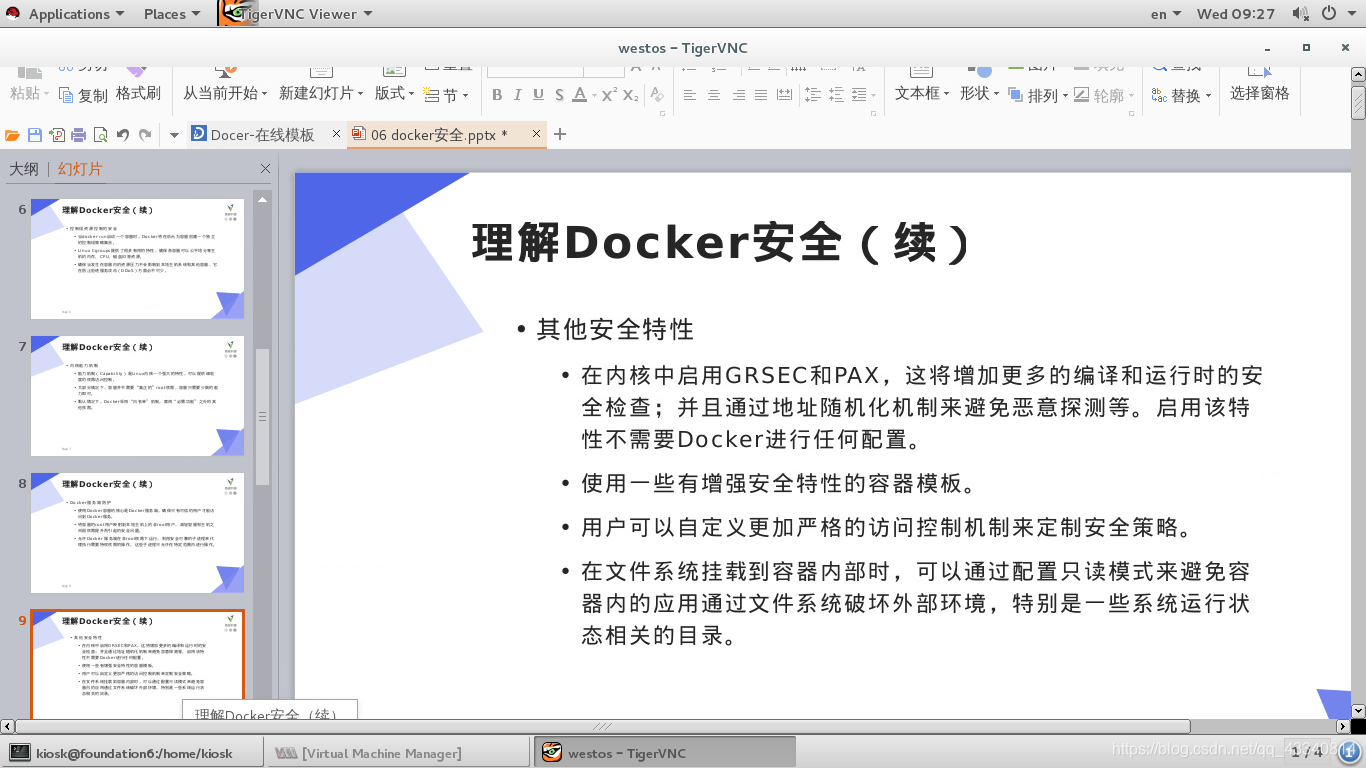The height and width of the screenshot is (768, 1366).
Task: Click the printer icon in quick toolbar
Action: (x=78, y=135)
